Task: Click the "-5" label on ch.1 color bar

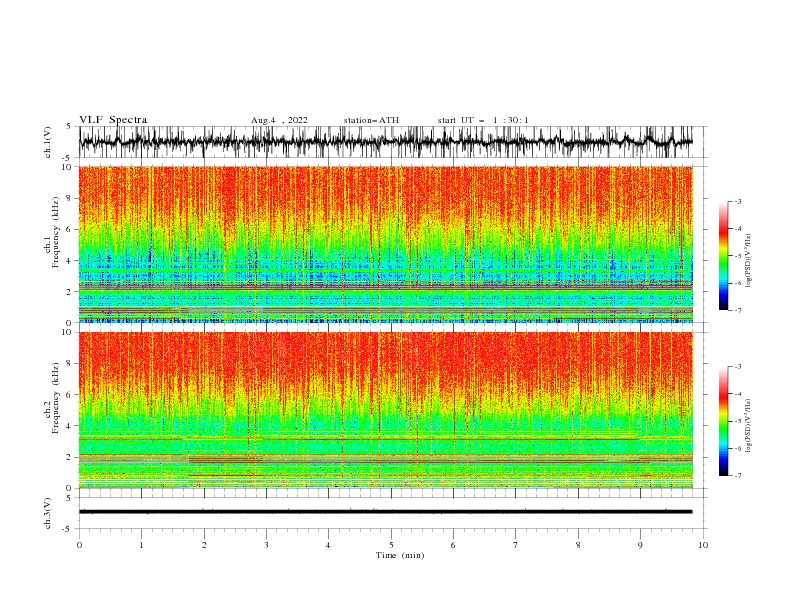Action: (737, 256)
